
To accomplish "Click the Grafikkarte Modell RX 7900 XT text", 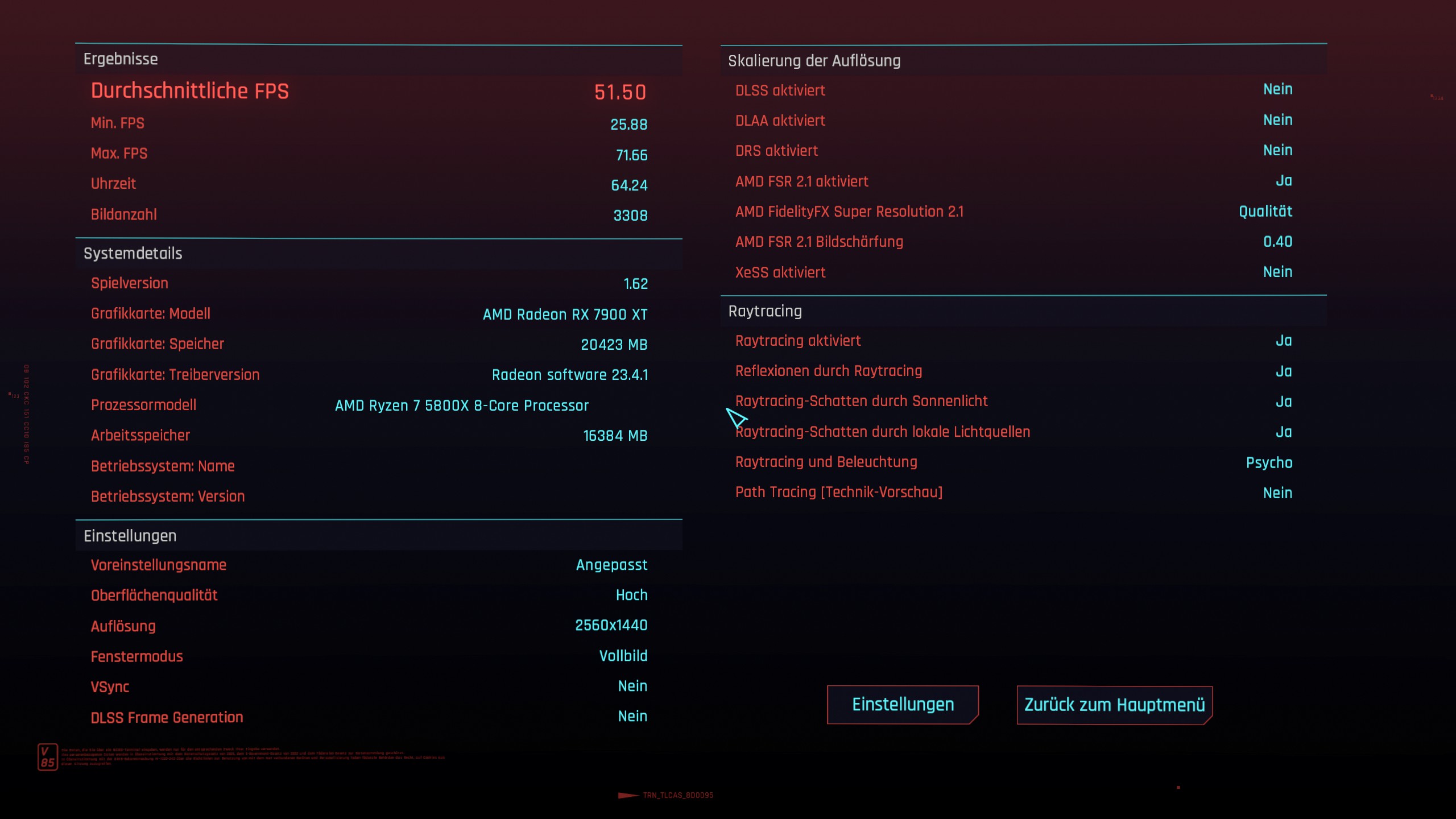I will pyautogui.click(x=565, y=315).
